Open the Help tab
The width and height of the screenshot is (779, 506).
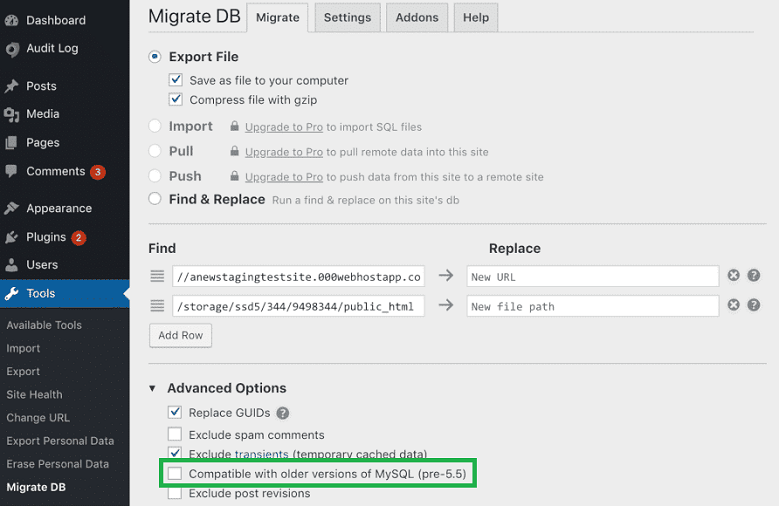(476, 17)
